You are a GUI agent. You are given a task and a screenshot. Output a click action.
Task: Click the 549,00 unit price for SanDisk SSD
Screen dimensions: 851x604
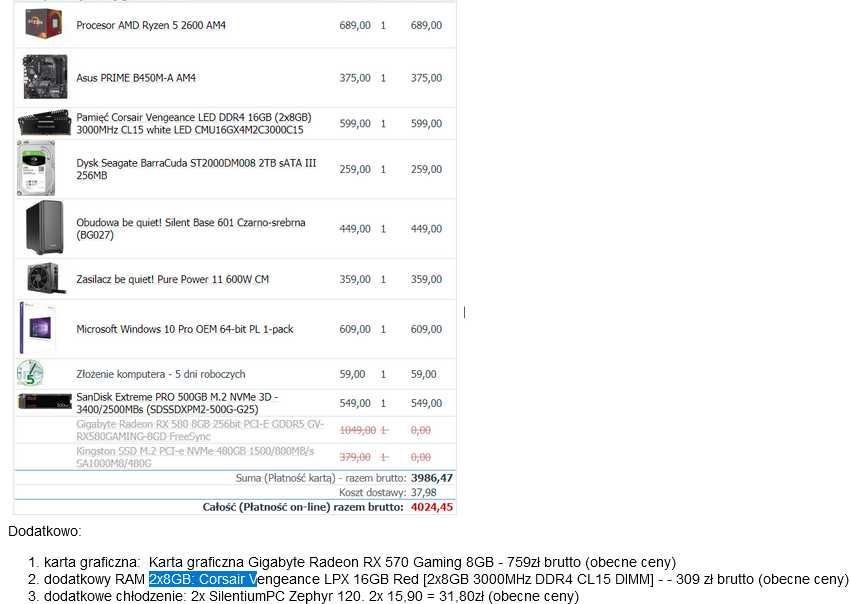(x=355, y=403)
